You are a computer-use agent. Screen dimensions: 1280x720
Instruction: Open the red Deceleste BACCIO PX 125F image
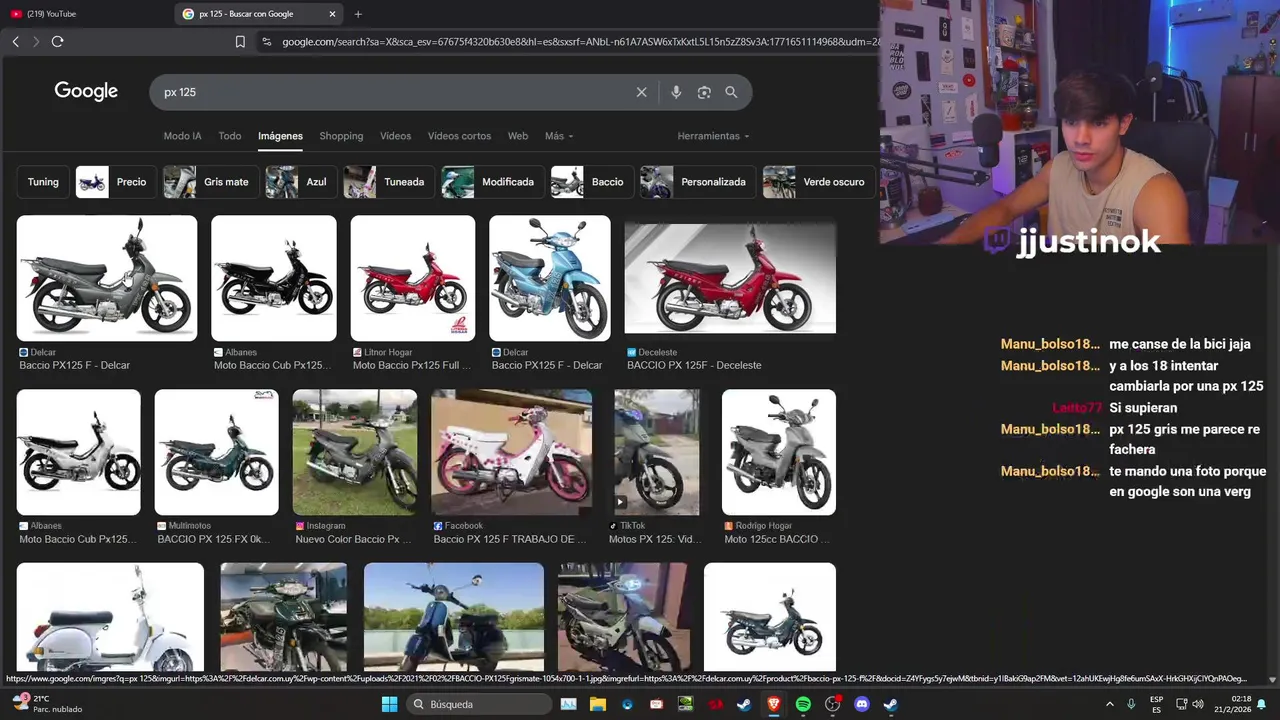pyautogui.click(x=730, y=278)
